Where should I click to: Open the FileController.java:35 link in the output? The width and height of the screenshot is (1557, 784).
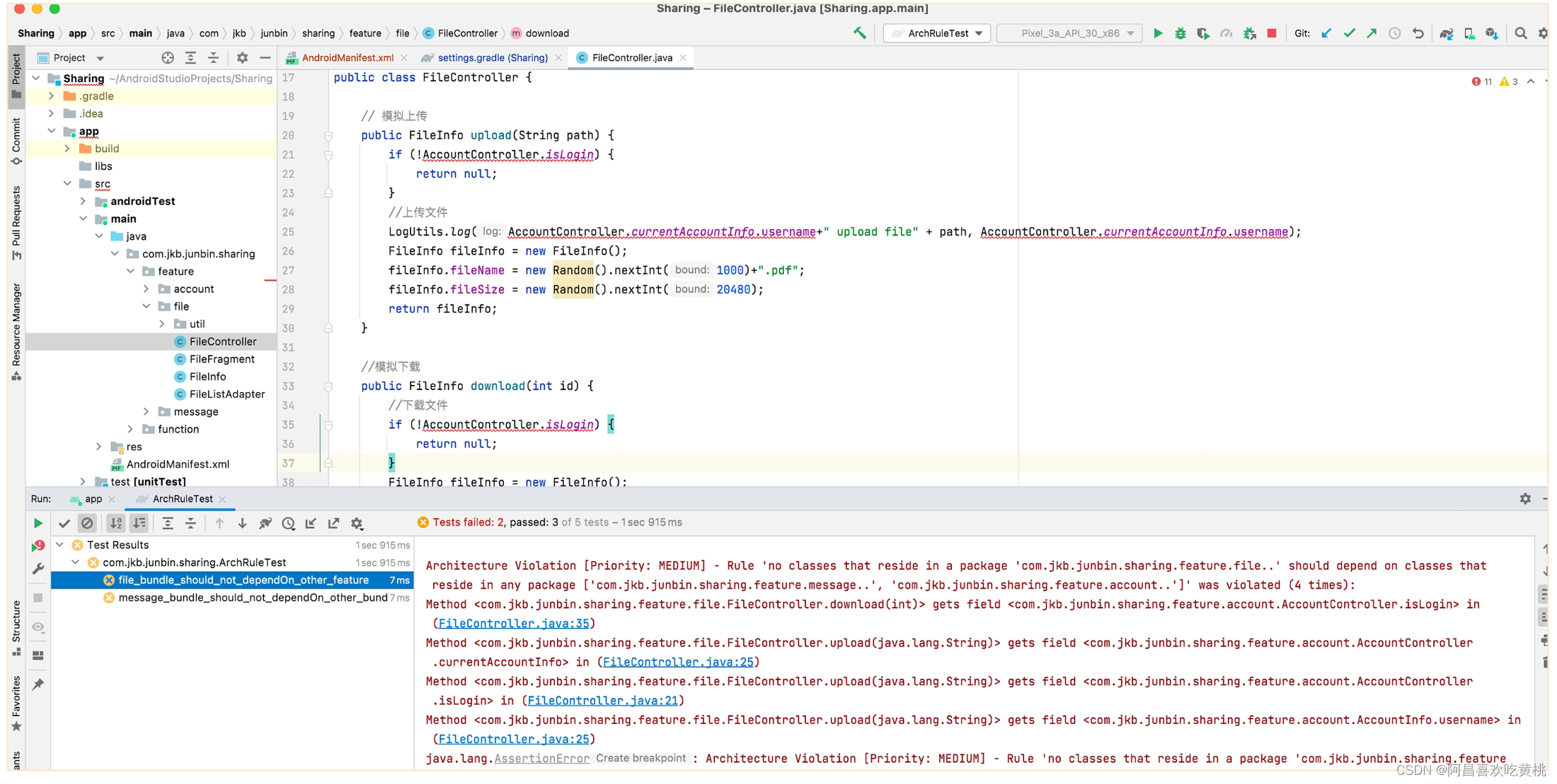tap(513, 623)
